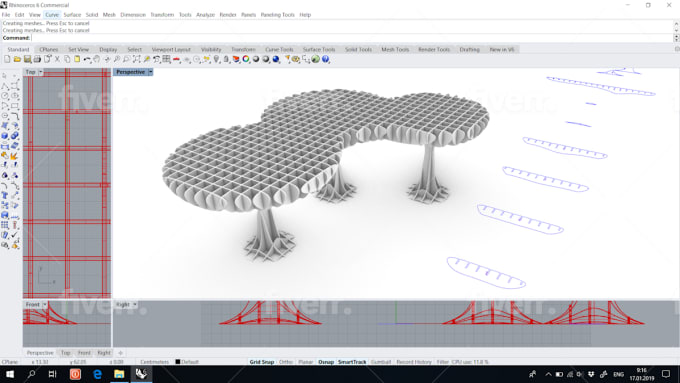Screen dimensions: 680x383
Task: Print using the printer toolbar icon
Action: (37, 59)
